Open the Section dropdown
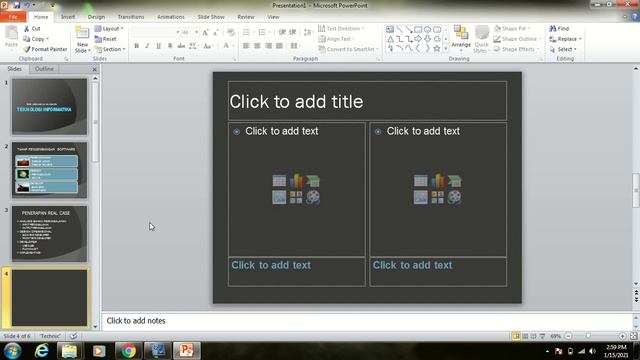This screenshot has height=360, width=640. click(x=110, y=49)
